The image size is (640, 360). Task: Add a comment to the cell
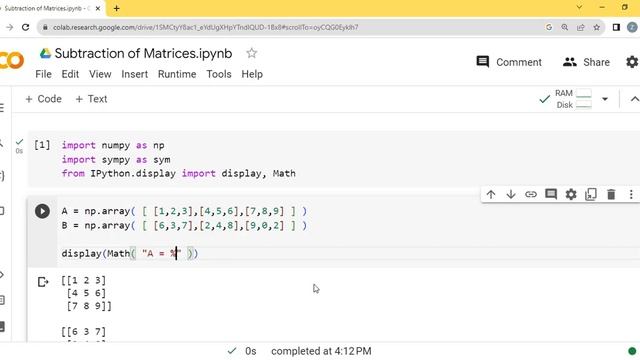click(551, 194)
